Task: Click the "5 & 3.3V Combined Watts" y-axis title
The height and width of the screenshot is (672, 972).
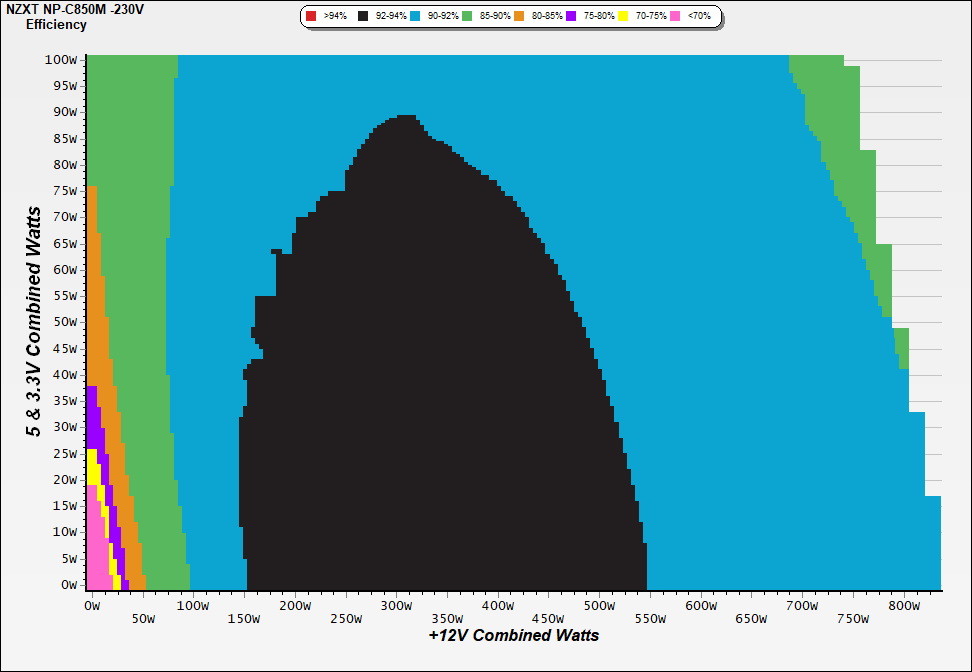Action: (x=34, y=321)
